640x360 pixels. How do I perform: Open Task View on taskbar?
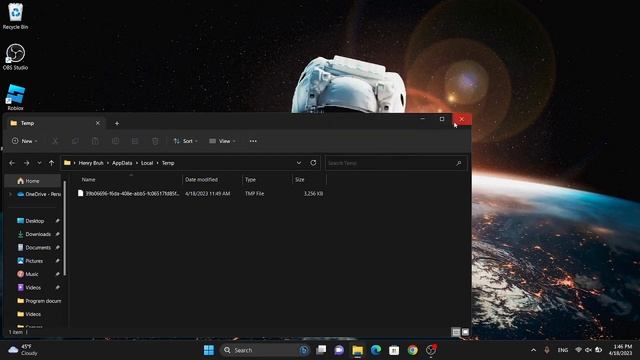tap(321, 350)
